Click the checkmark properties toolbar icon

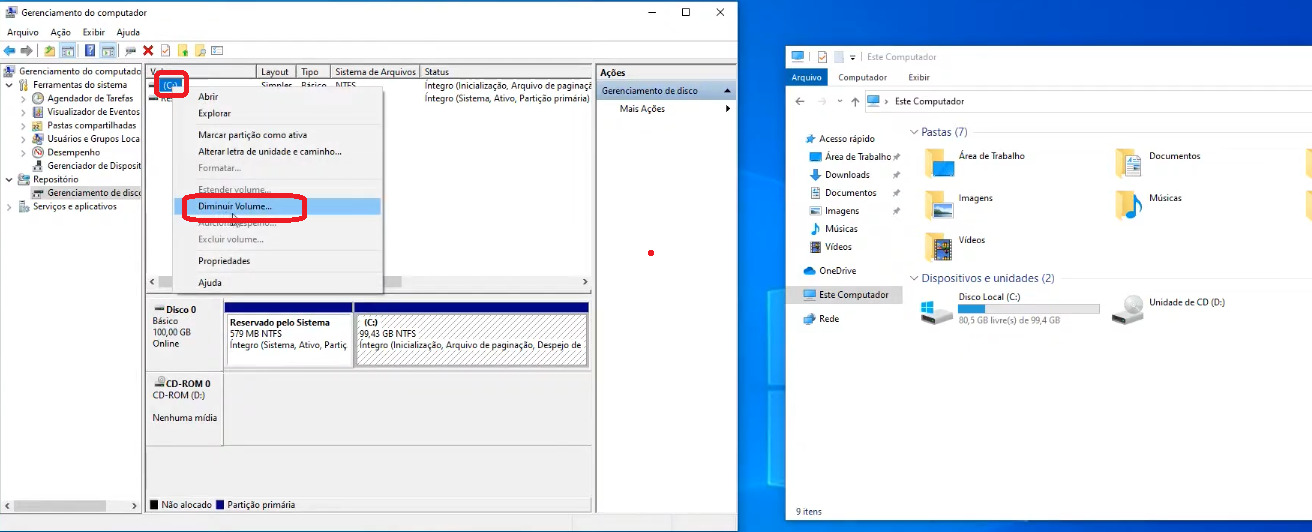(x=165, y=50)
